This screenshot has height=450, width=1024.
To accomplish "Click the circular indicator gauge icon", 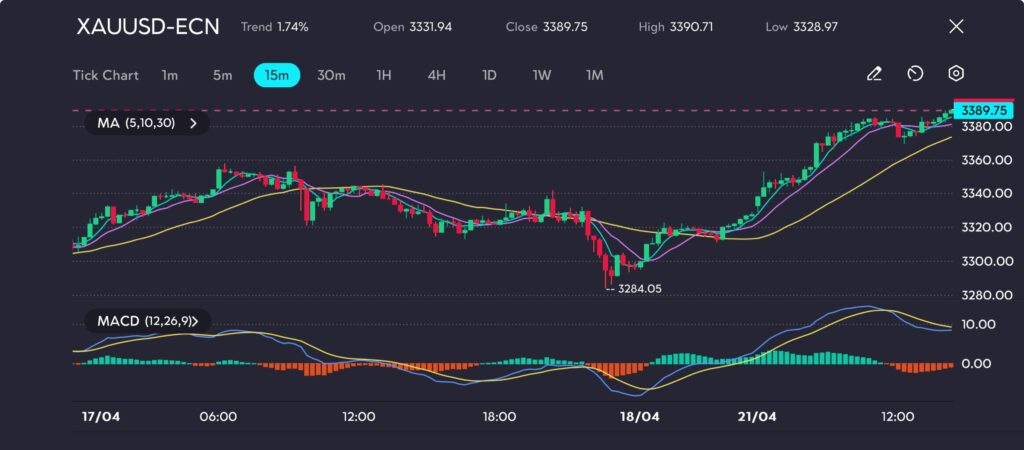I will 915,74.
